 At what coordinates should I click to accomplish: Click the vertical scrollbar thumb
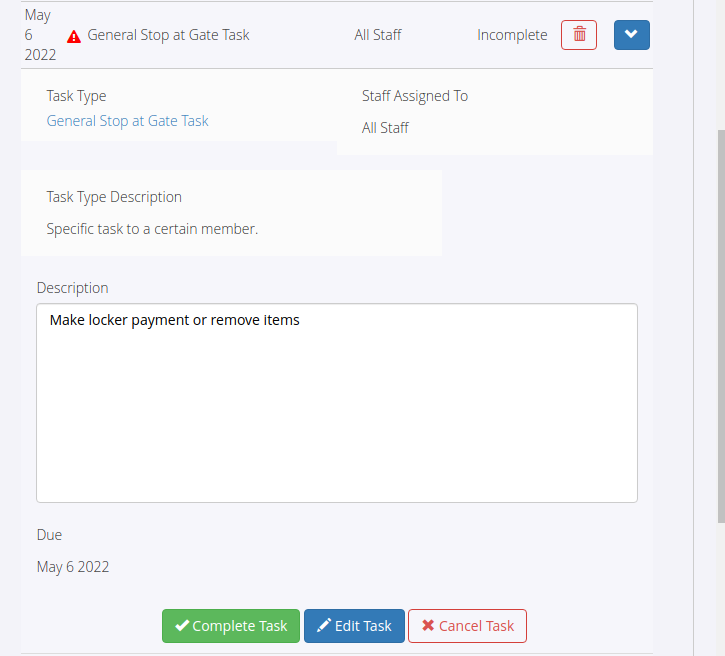click(721, 326)
